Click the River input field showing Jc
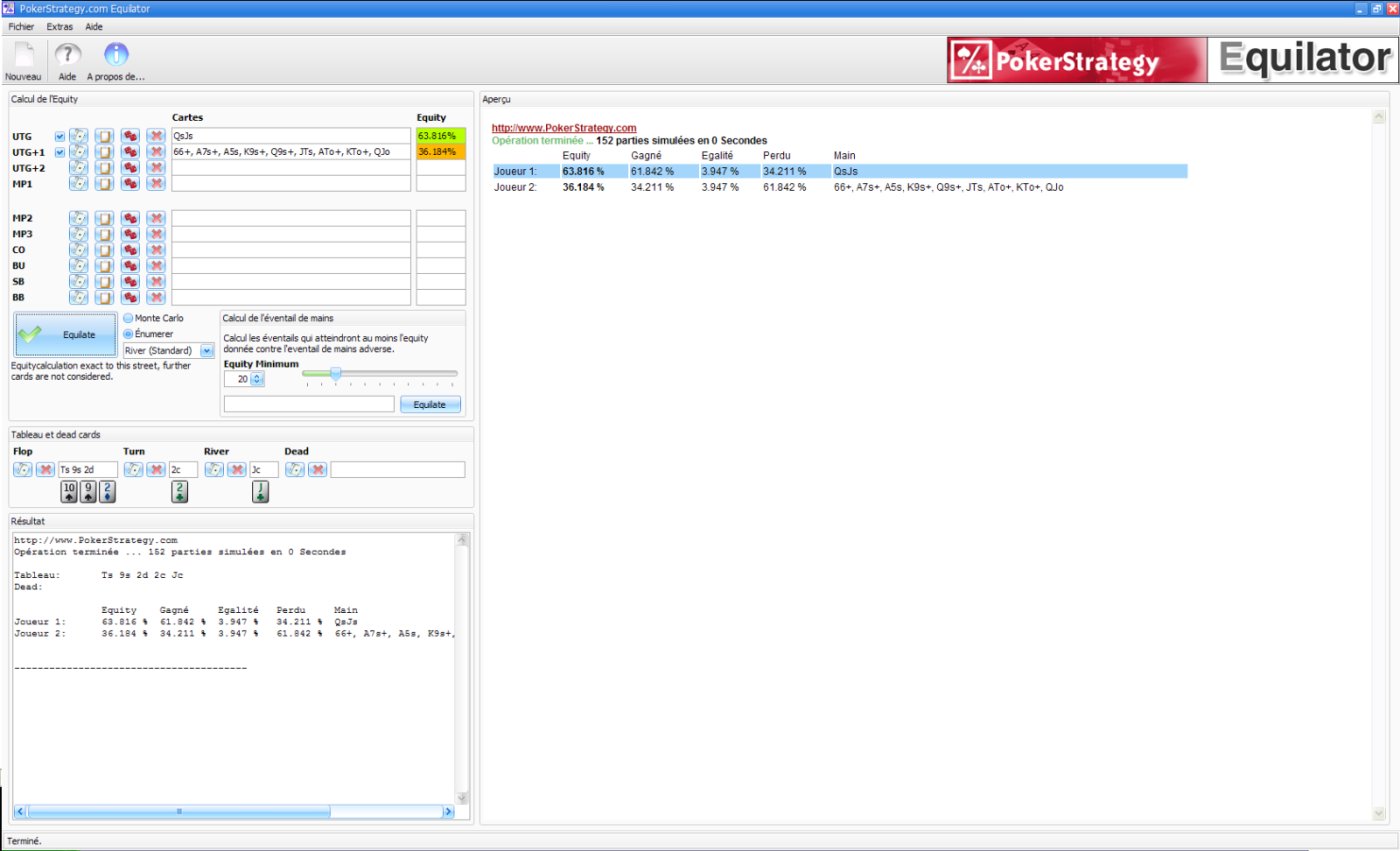 (264, 470)
